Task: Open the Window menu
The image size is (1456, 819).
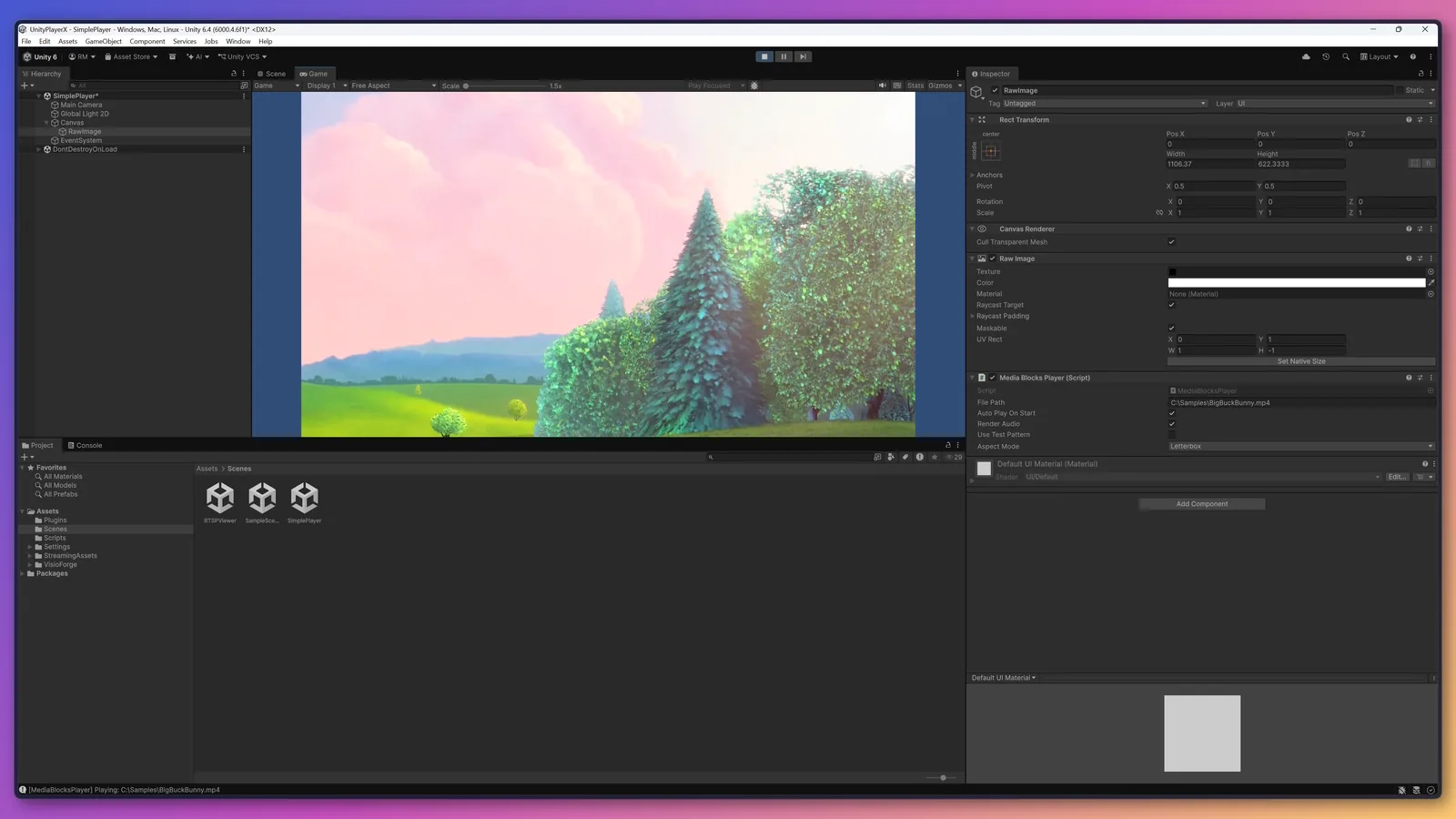Action: pyautogui.click(x=238, y=41)
